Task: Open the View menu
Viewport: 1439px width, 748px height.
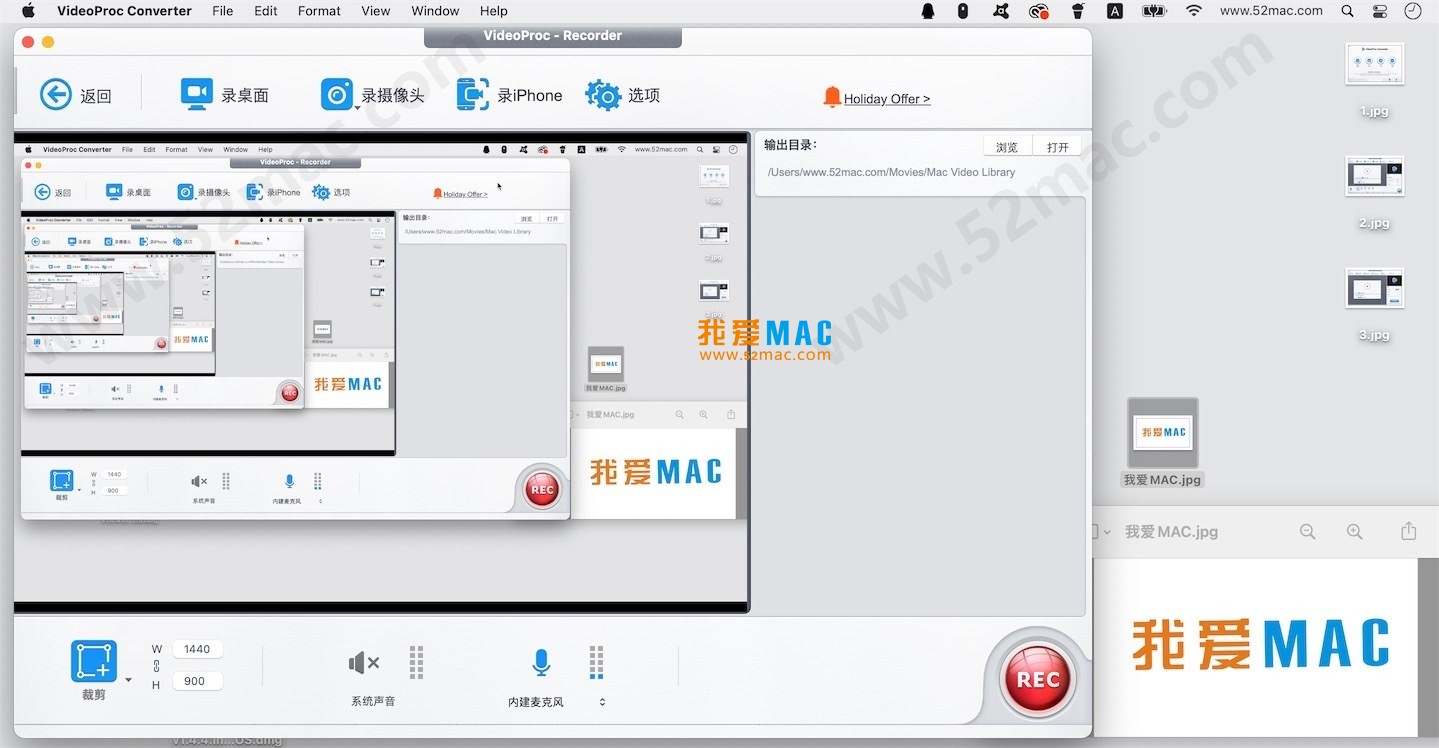Action: (x=376, y=11)
